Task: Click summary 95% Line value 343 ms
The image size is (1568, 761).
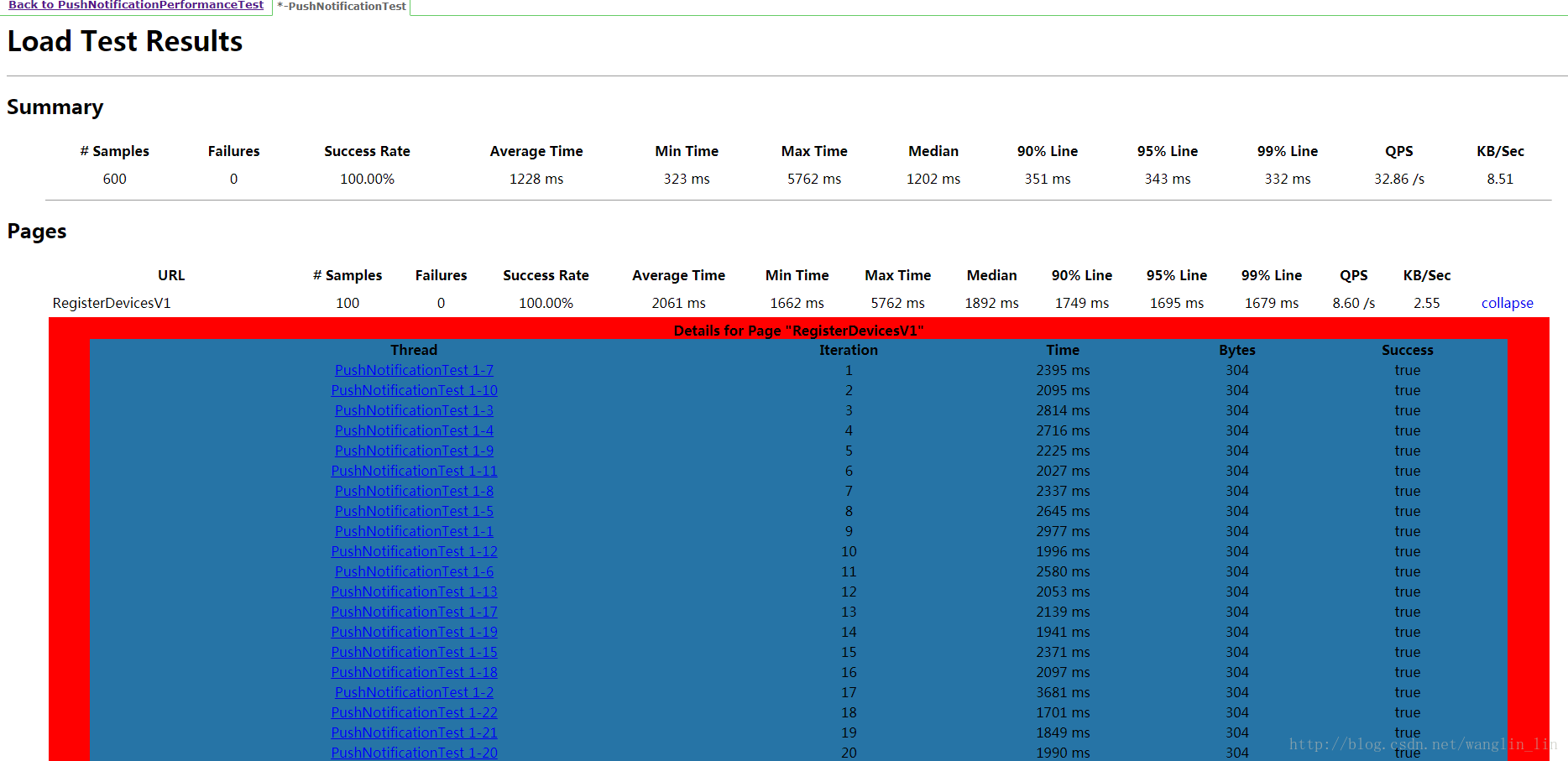Action: click(x=1168, y=179)
